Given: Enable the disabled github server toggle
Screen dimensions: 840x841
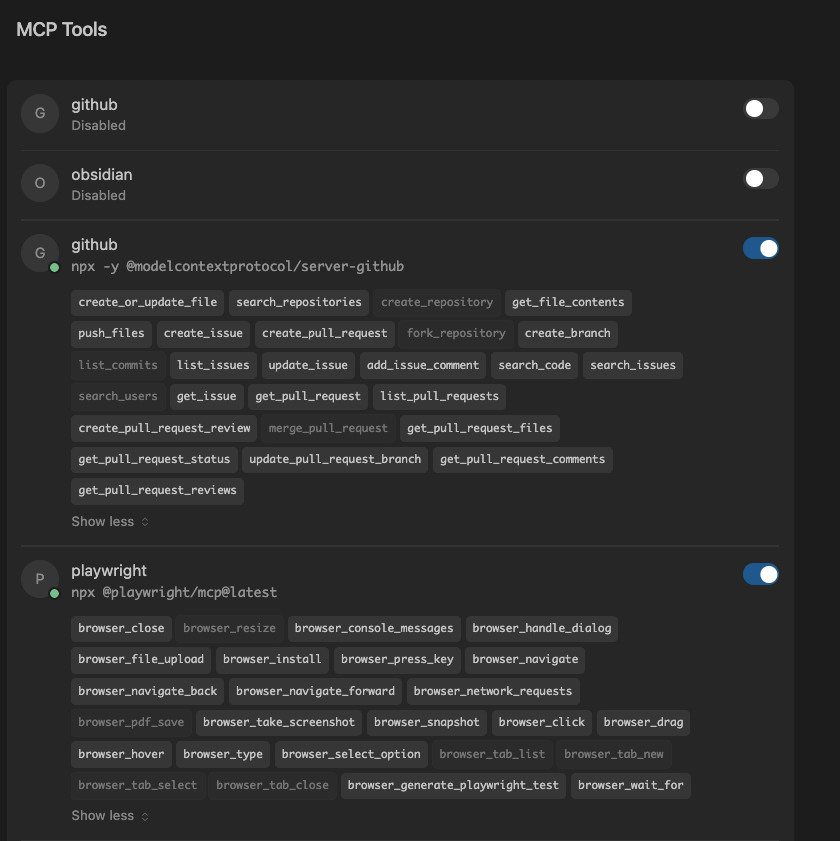Looking at the screenshot, I should [761, 108].
